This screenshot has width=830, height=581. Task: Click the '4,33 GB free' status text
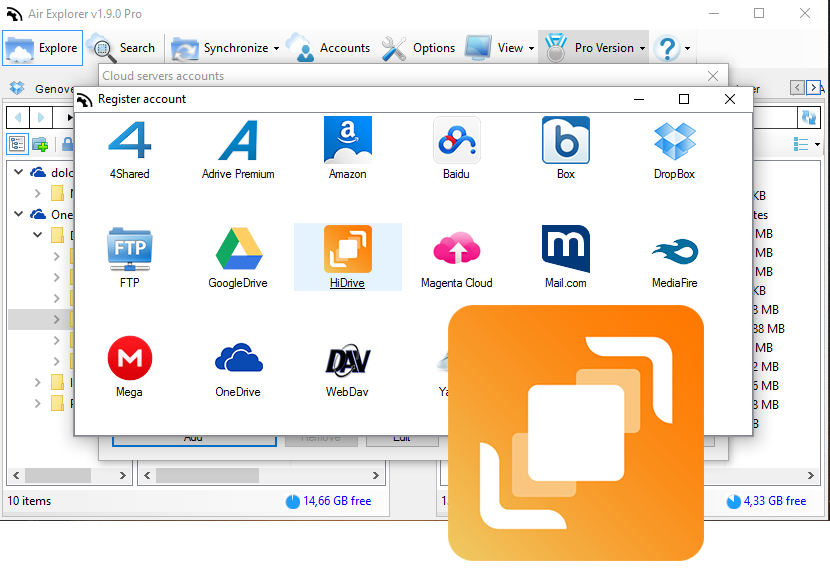point(775,501)
